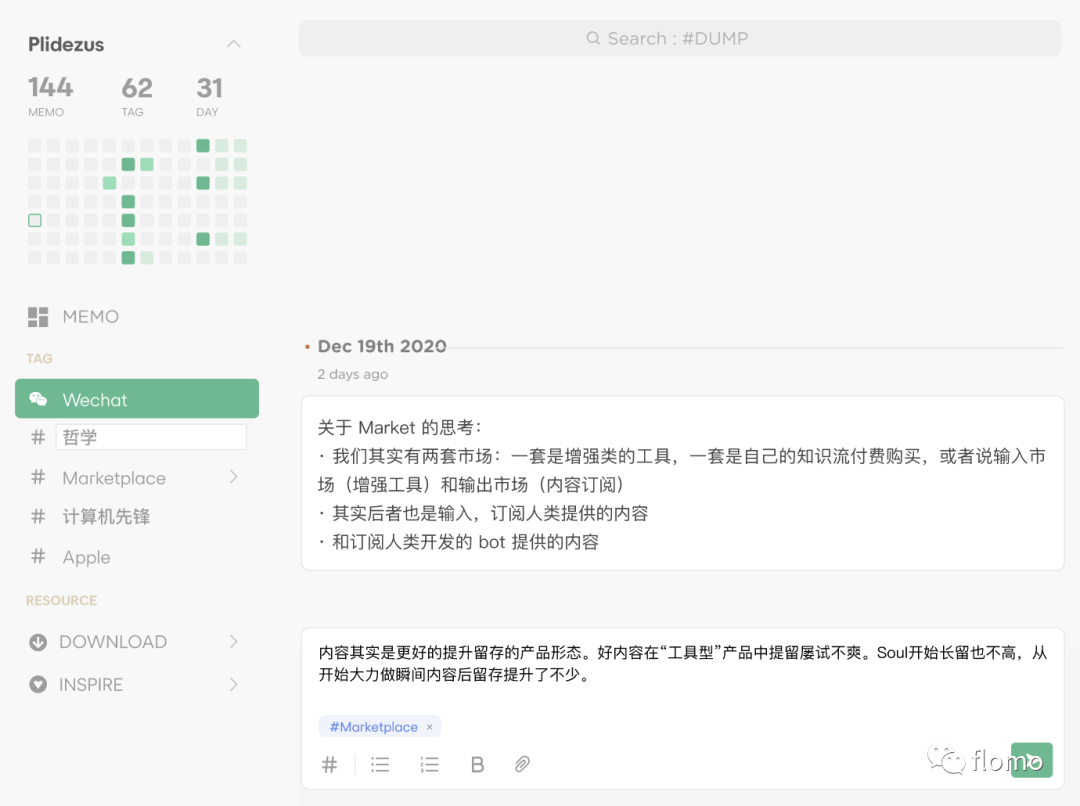1080x806 pixels.
Task: Expand the DOWNLOAD section chevron
Action: 233,641
